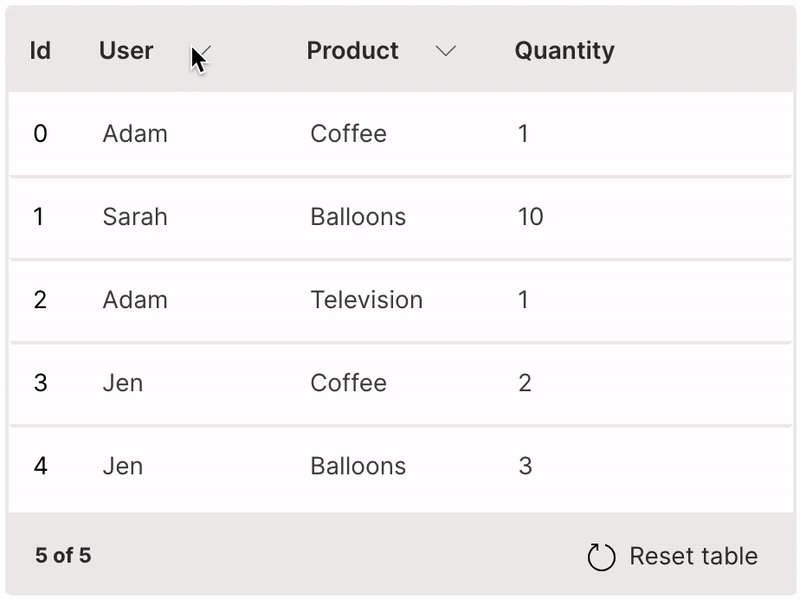This screenshot has height=599, width=800.
Task: Click Balloons in Sarah's row
Action: pyautogui.click(x=358, y=217)
